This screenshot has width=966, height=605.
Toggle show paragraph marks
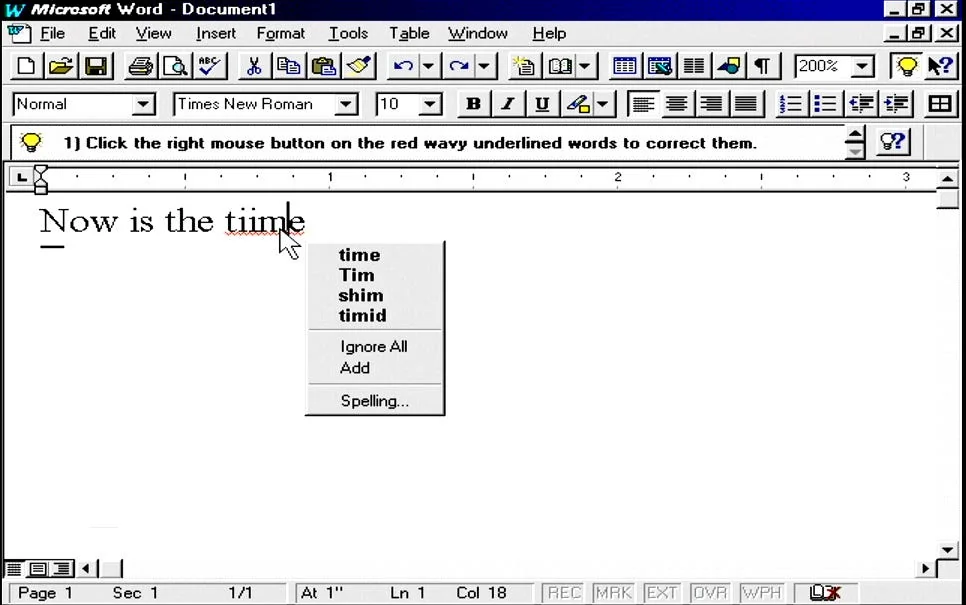(x=763, y=67)
